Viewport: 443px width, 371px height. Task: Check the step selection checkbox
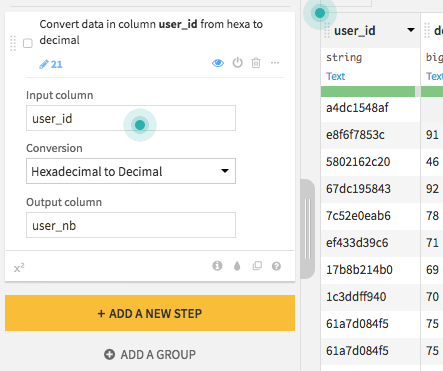click(28, 43)
